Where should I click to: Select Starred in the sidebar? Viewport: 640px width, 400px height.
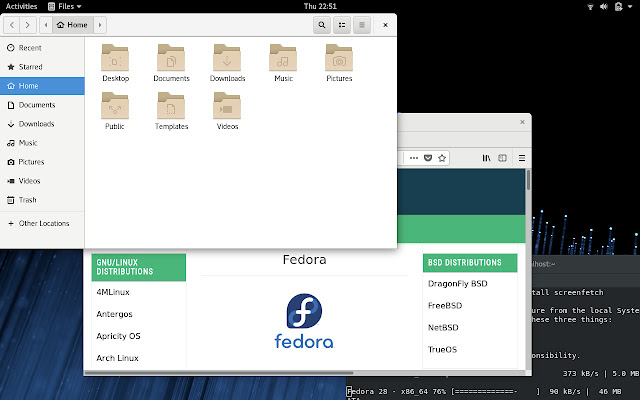click(x=42, y=67)
